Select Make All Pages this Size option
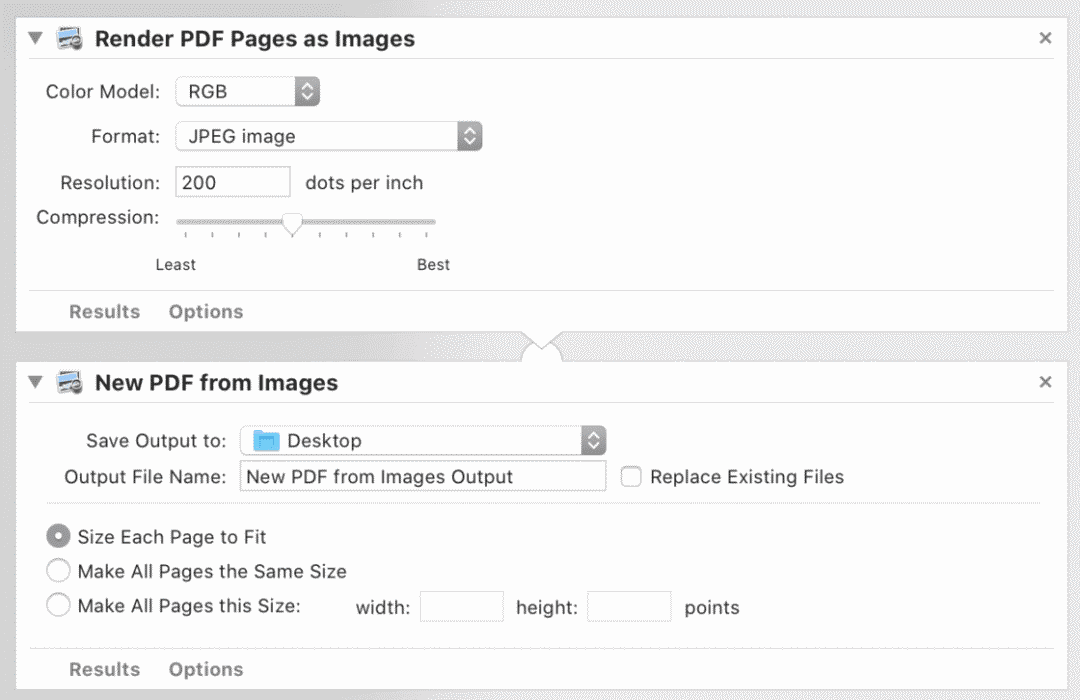Screen dimensions: 1080x700 59,606
